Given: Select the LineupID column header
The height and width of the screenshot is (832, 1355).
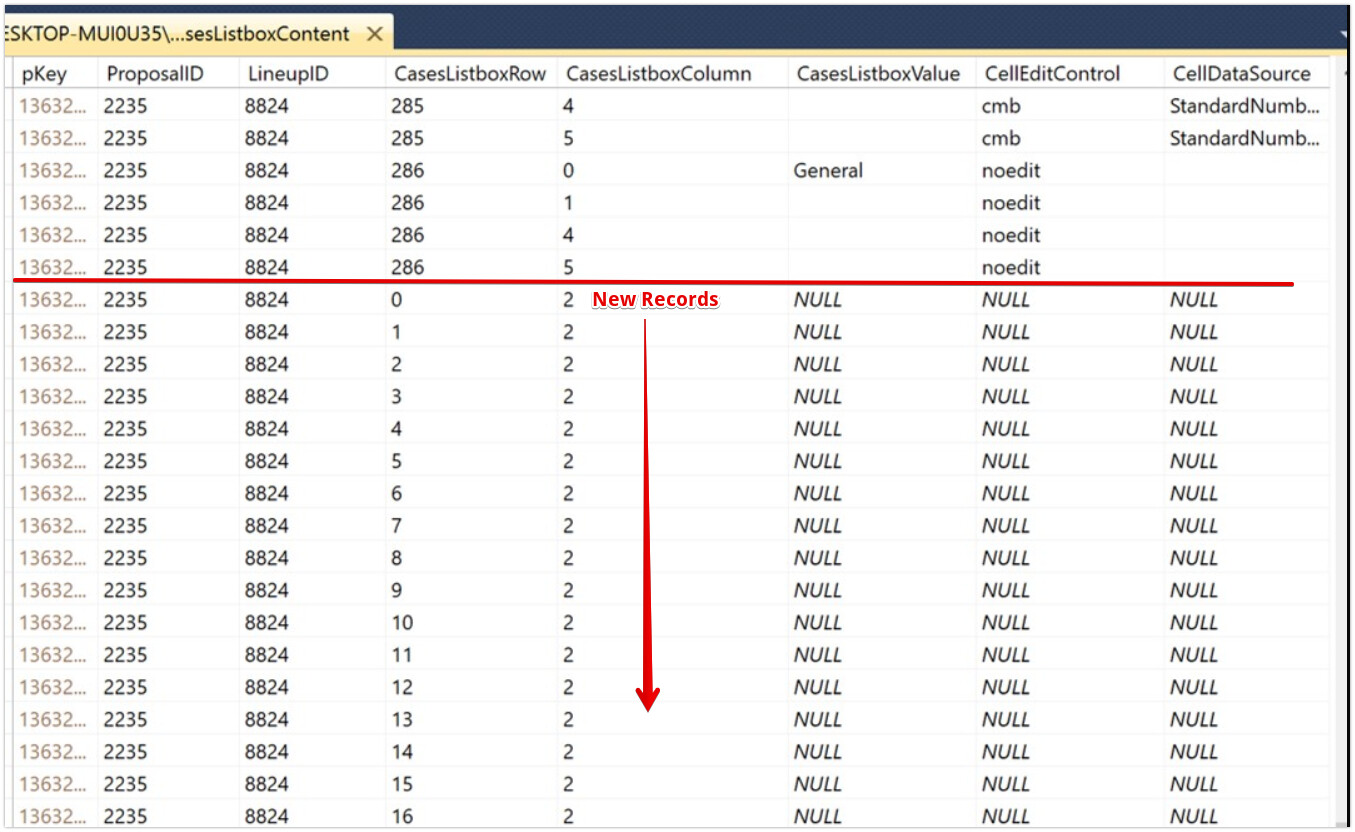Looking at the screenshot, I should tap(288, 73).
